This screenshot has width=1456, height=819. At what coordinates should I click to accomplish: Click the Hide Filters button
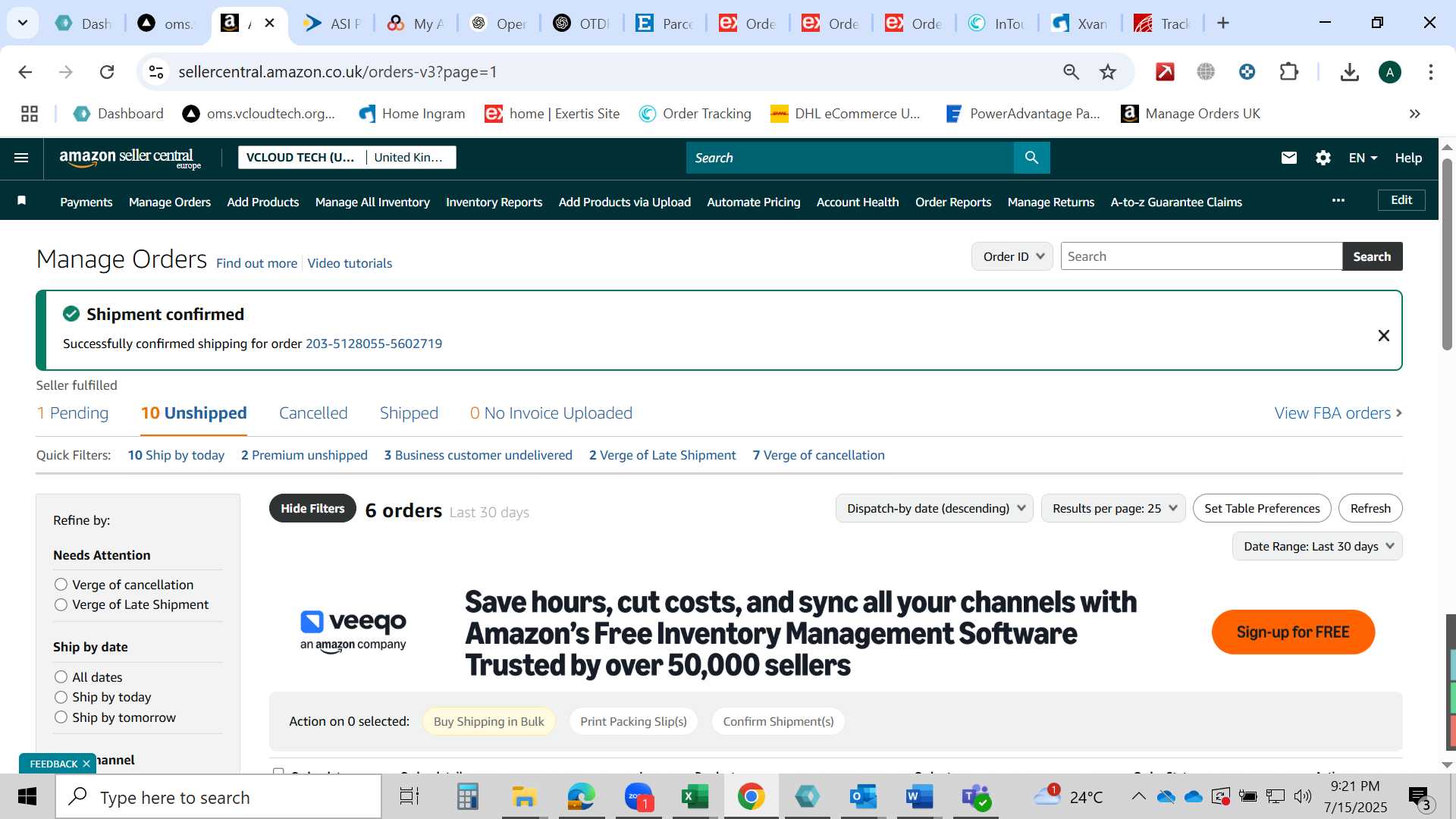click(312, 508)
